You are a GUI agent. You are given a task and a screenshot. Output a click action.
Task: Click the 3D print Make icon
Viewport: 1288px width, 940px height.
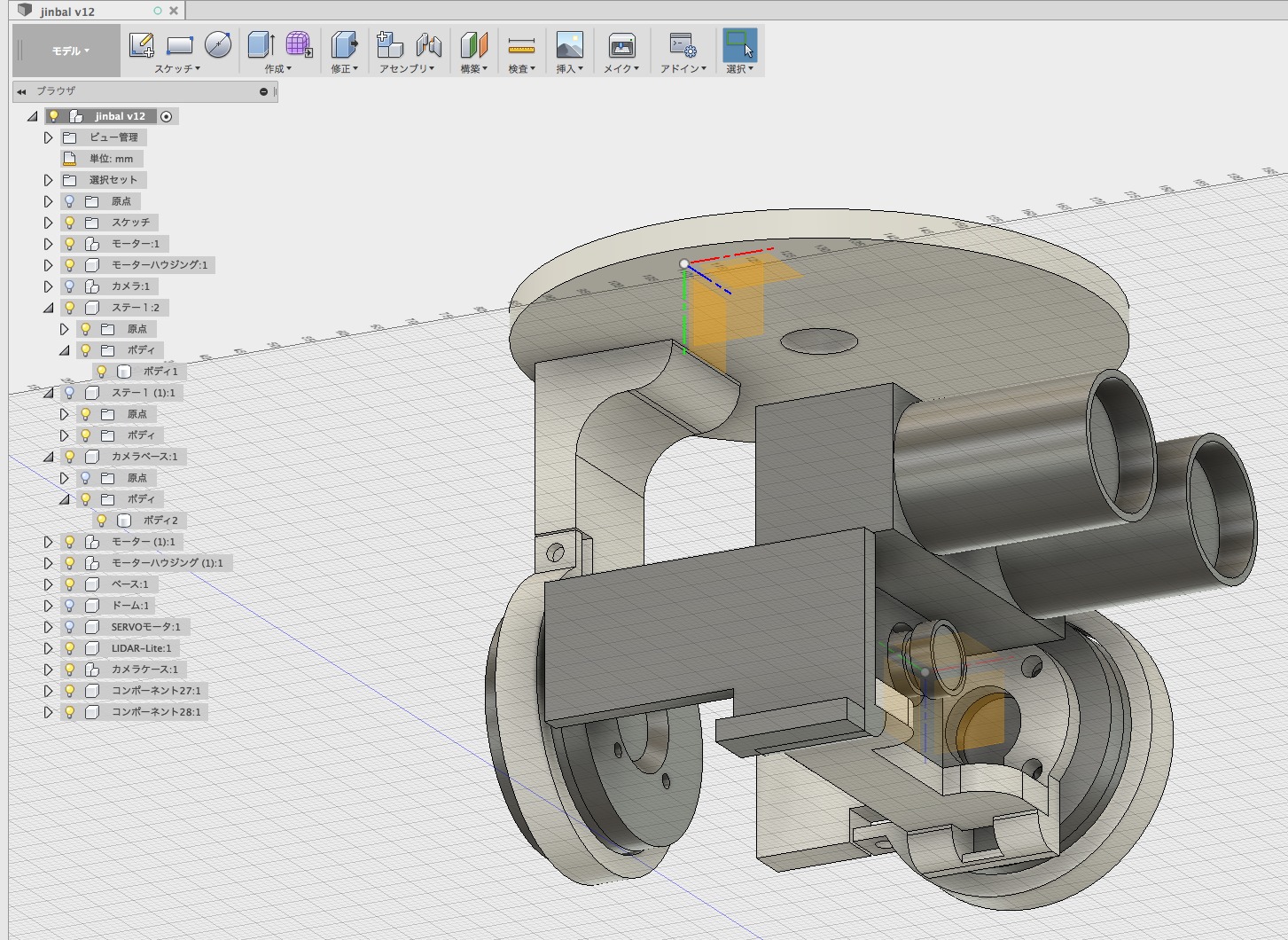coord(621,44)
